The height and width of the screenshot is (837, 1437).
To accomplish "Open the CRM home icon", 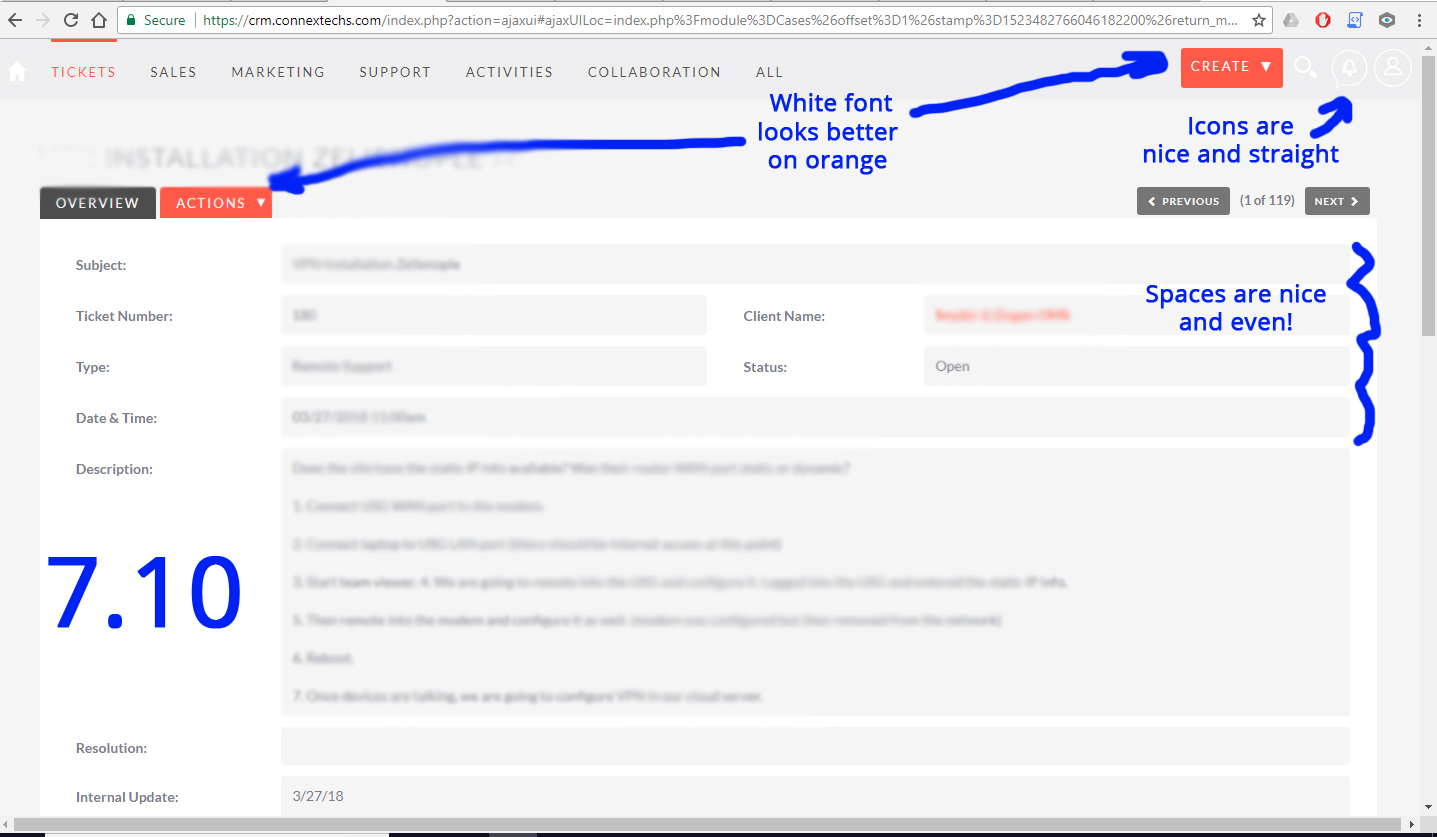I will pos(16,71).
